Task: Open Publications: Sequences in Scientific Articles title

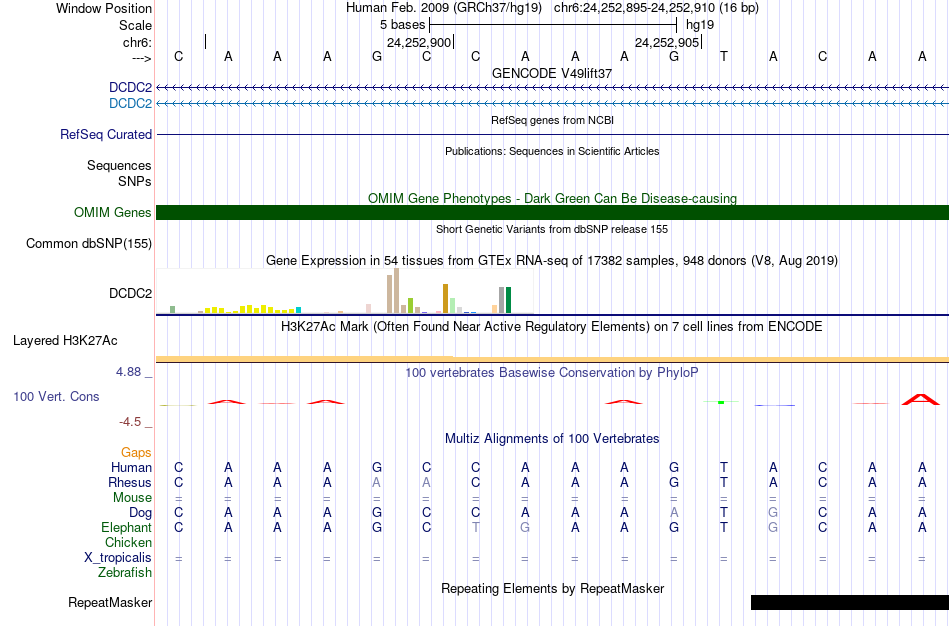Action: click(552, 151)
